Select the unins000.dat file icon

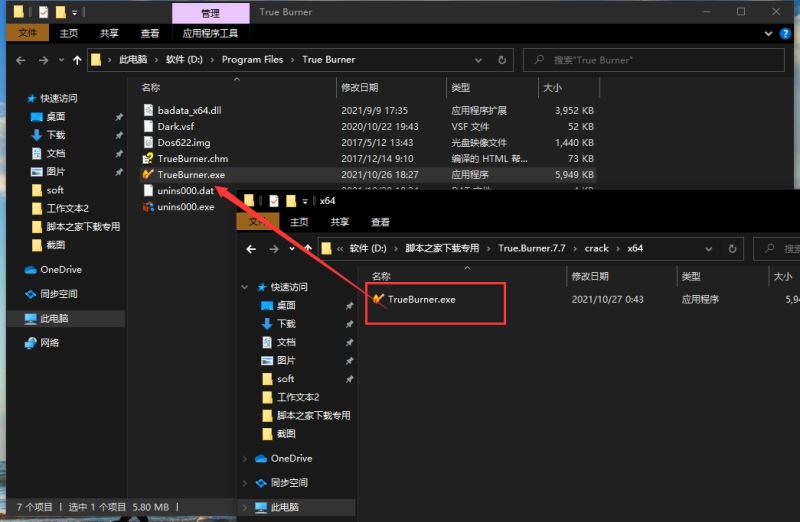click(x=148, y=190)
